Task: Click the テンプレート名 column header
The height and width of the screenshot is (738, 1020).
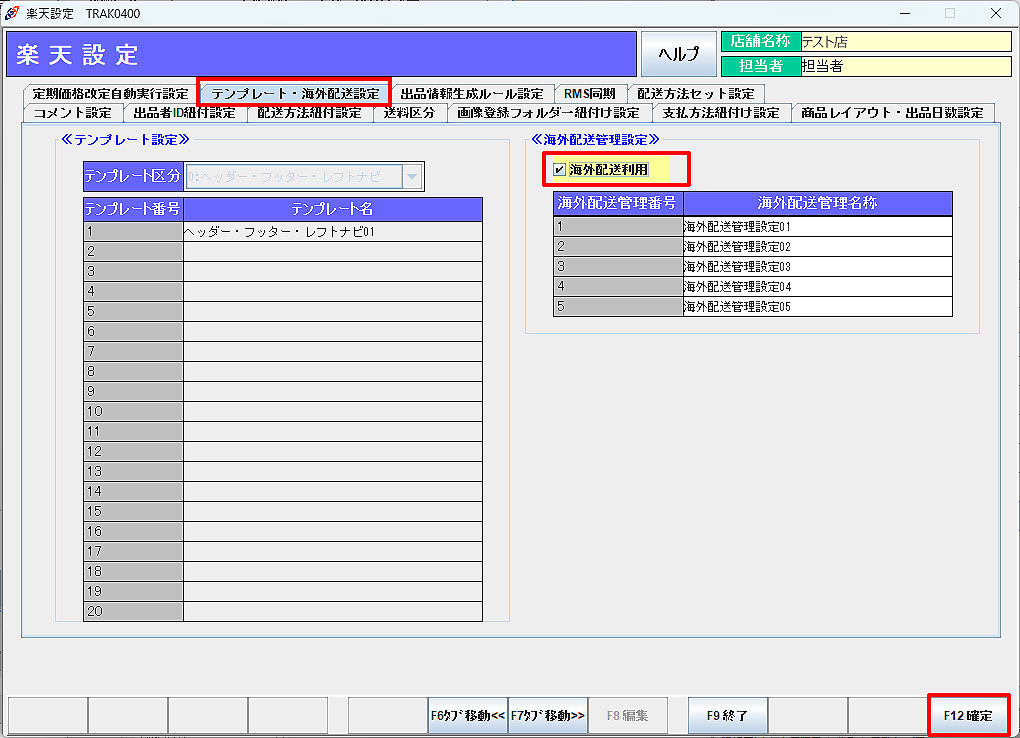Action: 332,209
